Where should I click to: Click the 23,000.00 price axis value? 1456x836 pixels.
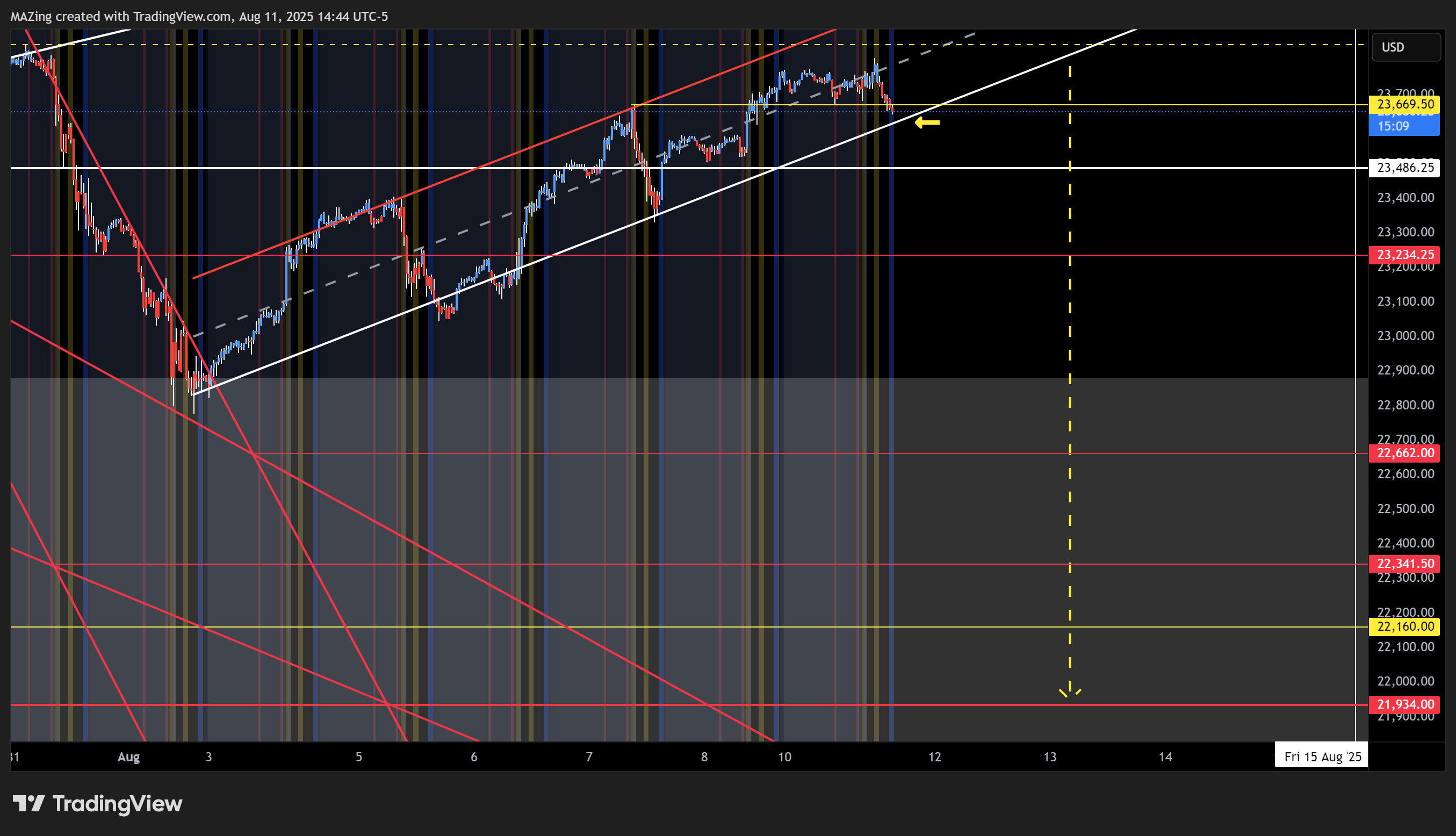click(1405, 336)
